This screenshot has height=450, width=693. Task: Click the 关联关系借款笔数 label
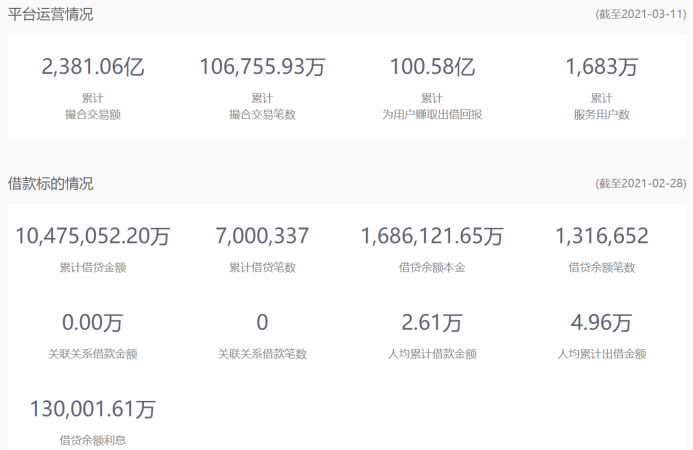pyautogui.click(x=262, y=354)
